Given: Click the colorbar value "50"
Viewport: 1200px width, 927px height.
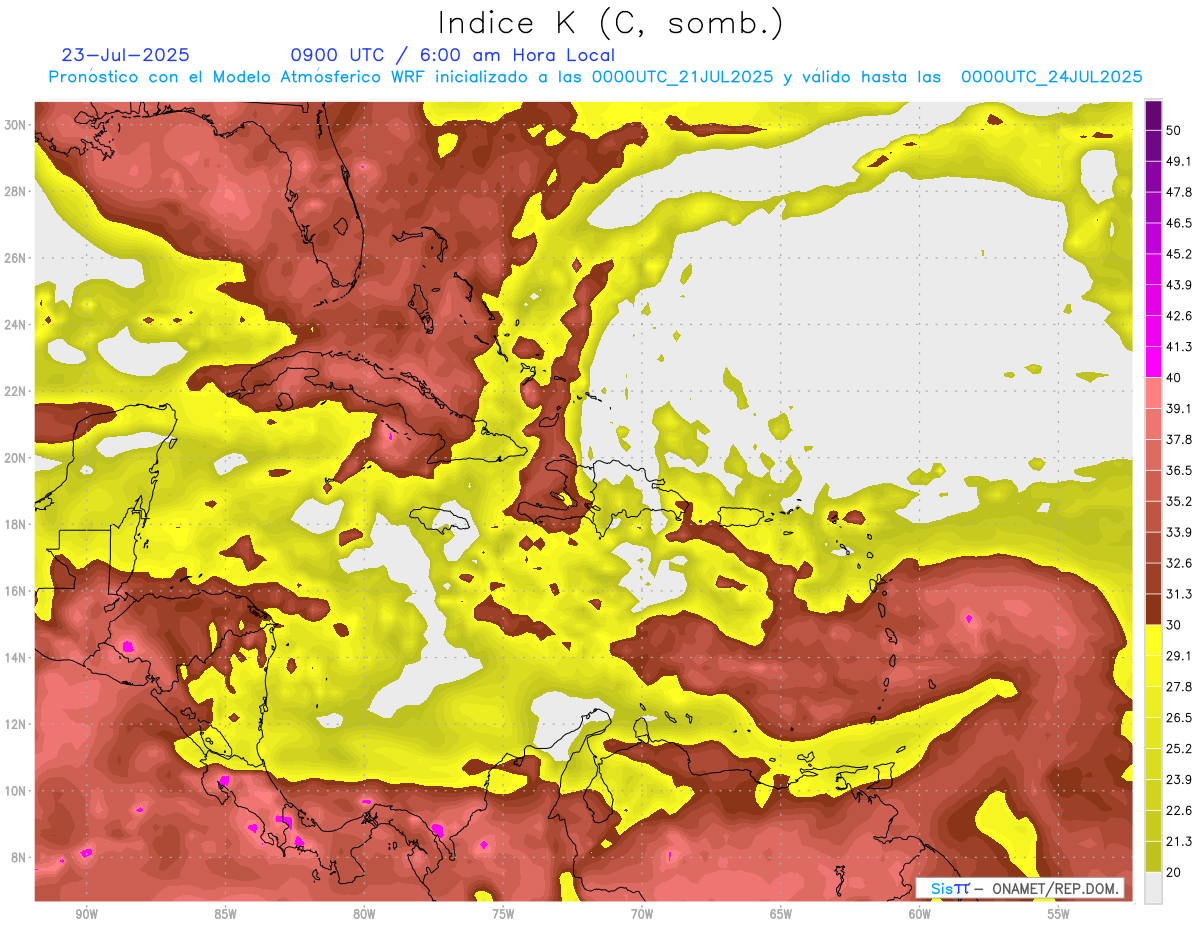Looking at the screenshot, I should [x=1174, y=131].
